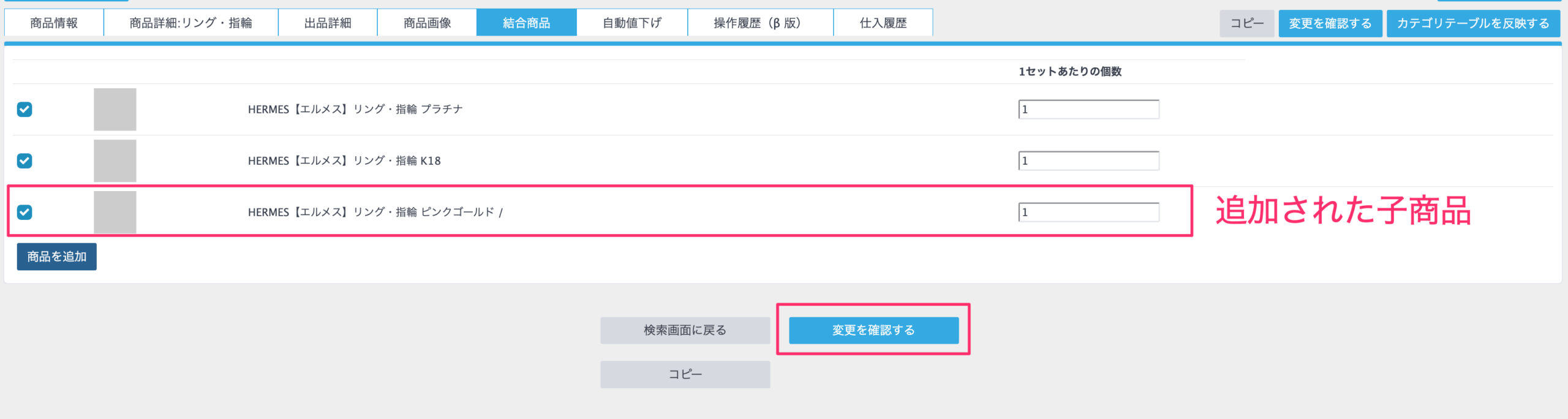Click 検索画面に戻る button
Screen dimensions: 1568x419
[685, 330]
